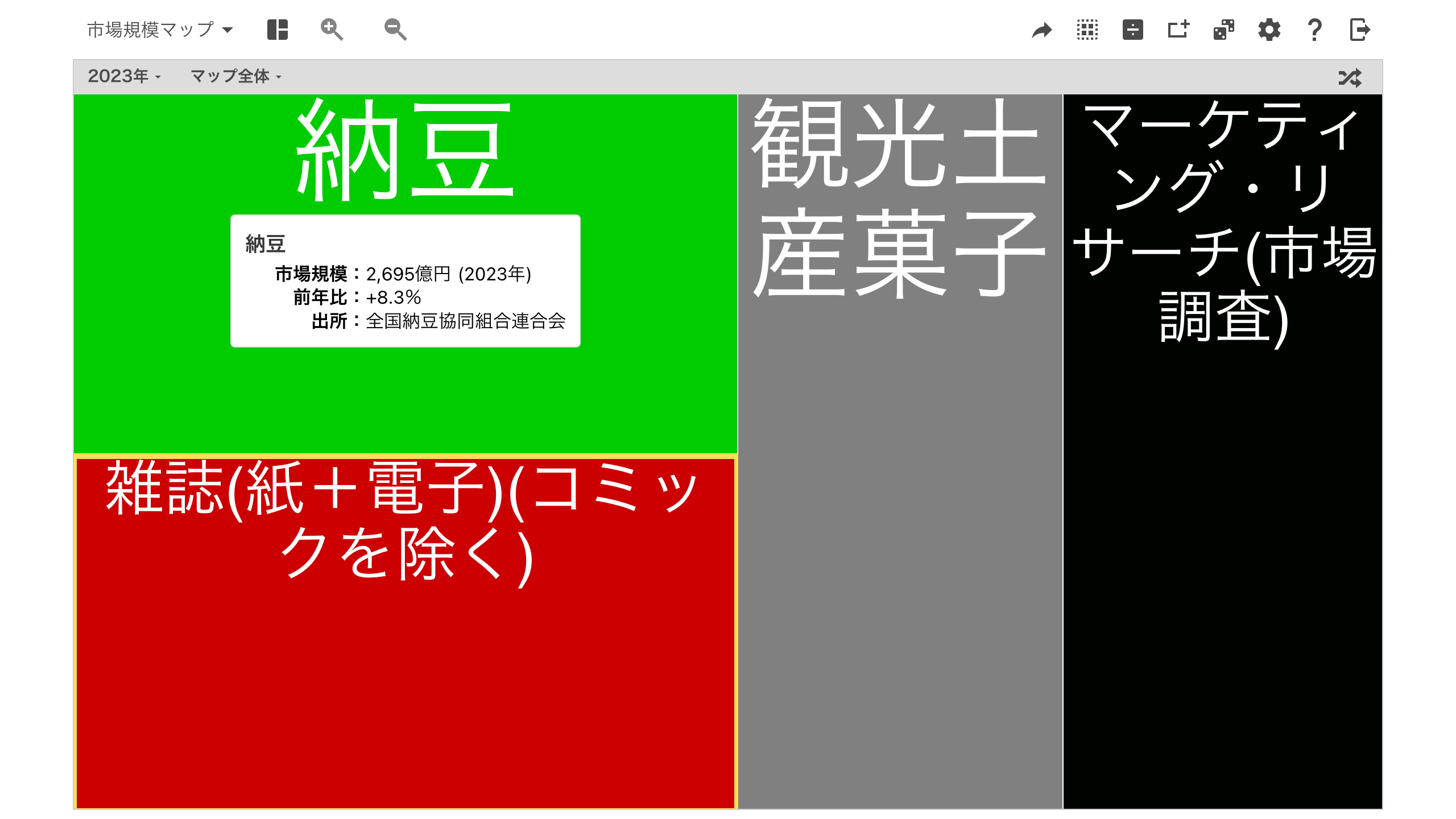Open the 市場規模マップ dropdown menu
This screenshot has height=819, width=1456.
tap(160, 30)
